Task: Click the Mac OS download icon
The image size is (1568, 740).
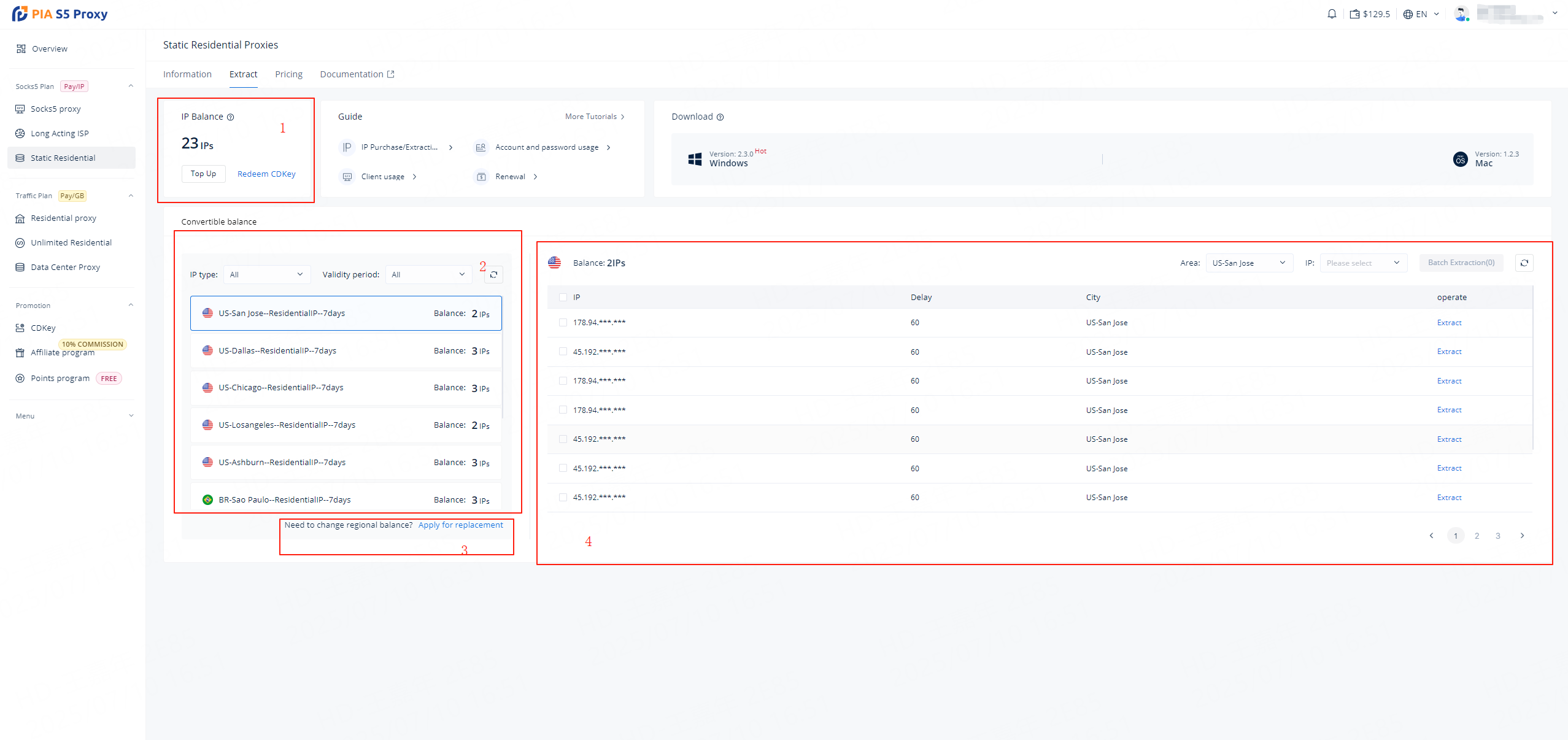Action: point(1460,160)
